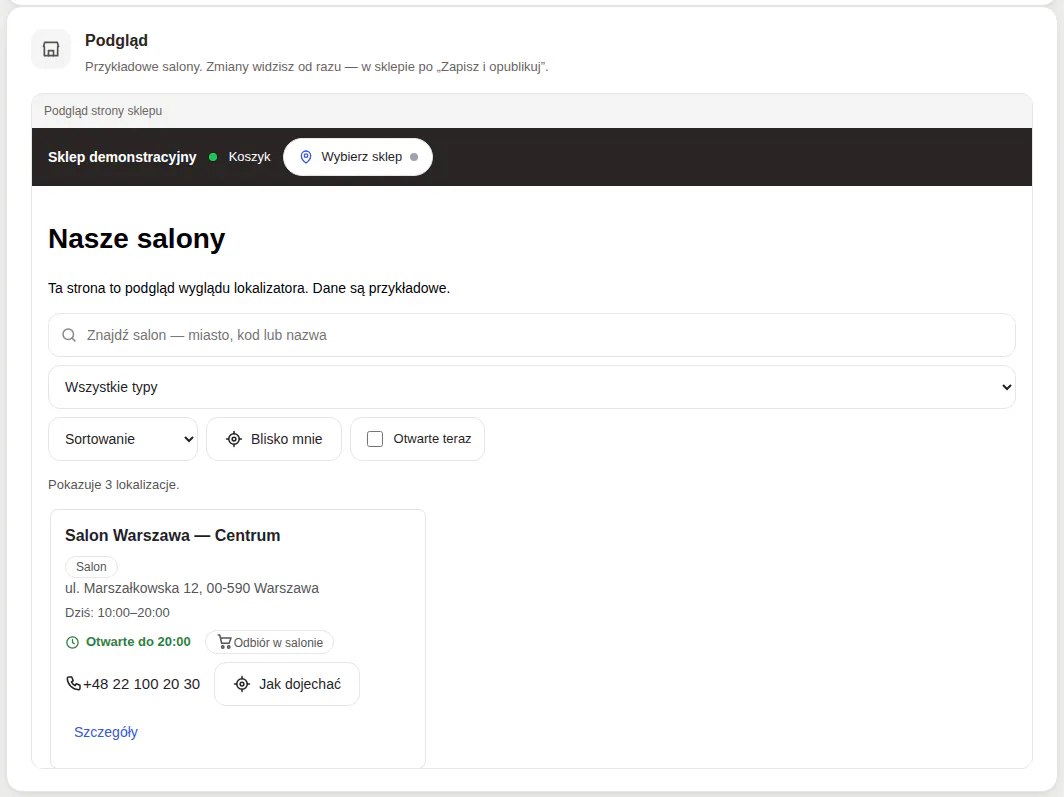
Task: Click the map pin icon in Wybierz sklep
Action: (306, 157)
